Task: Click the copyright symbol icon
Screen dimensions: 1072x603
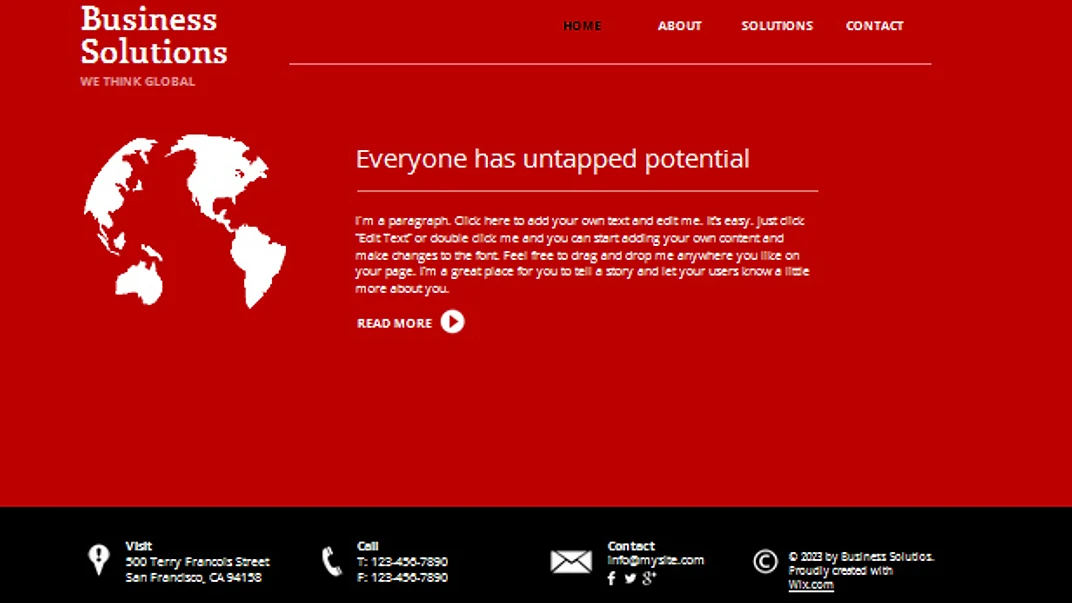Action: coord(765,562)
